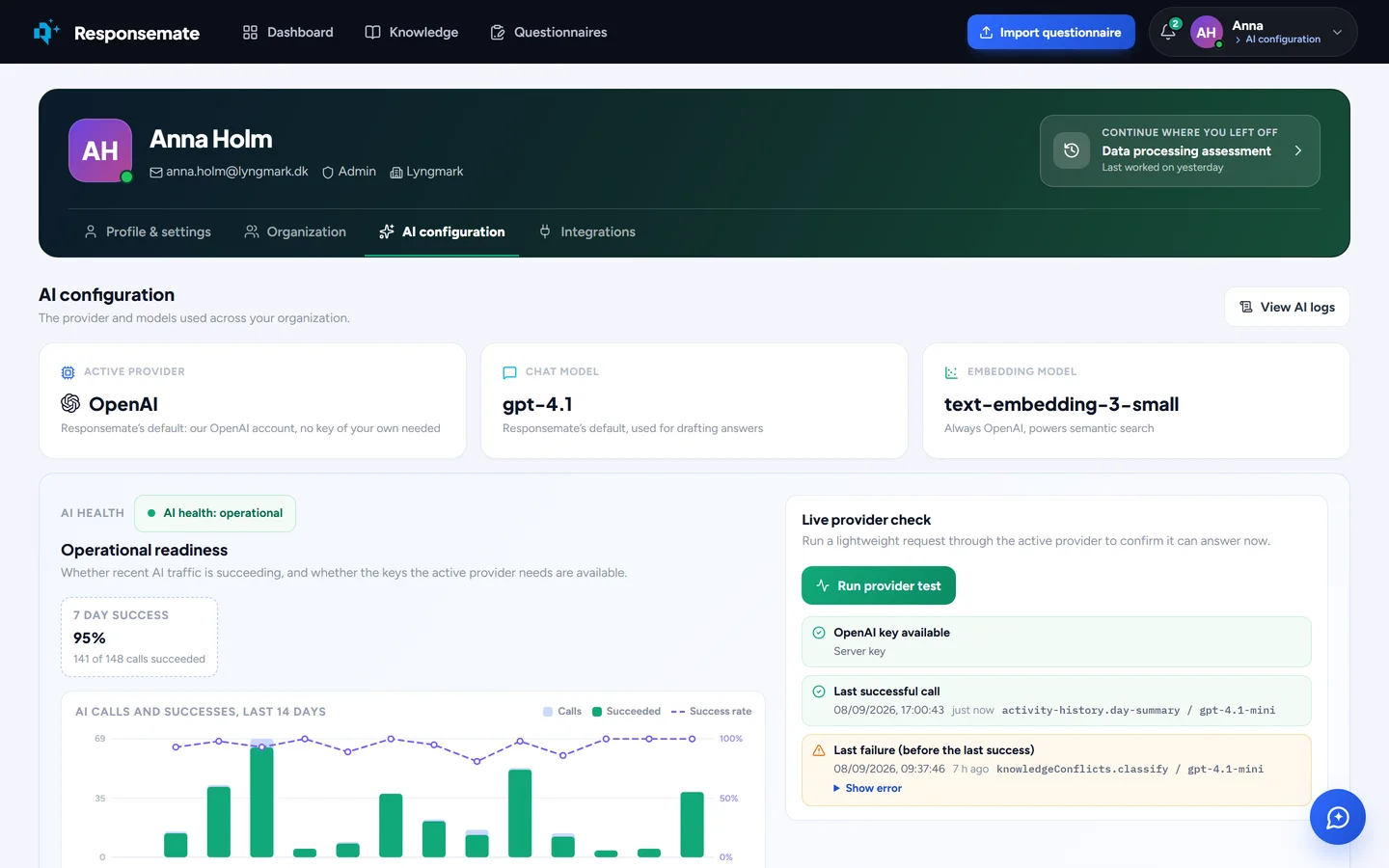
Task: Click the Live provider check heading
Action: tap(866, 520)
